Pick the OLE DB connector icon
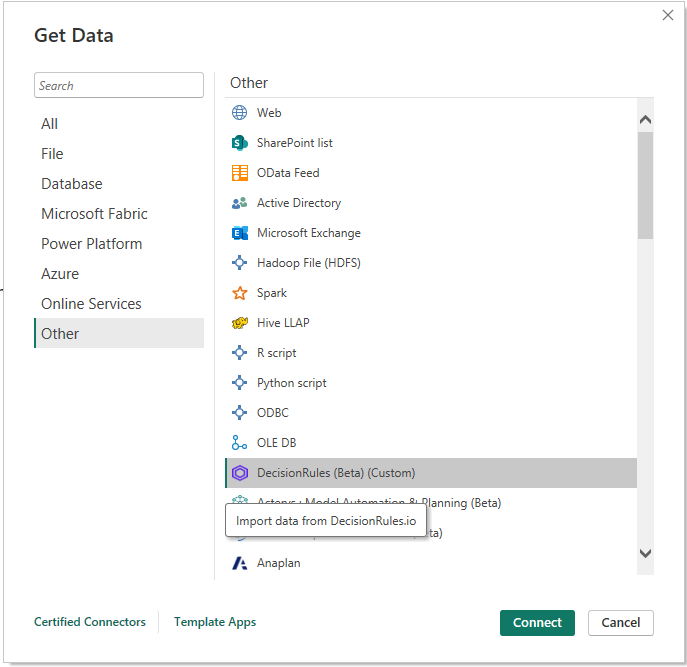Viewport: 687px width, 667px height. (x=240, y=443)
